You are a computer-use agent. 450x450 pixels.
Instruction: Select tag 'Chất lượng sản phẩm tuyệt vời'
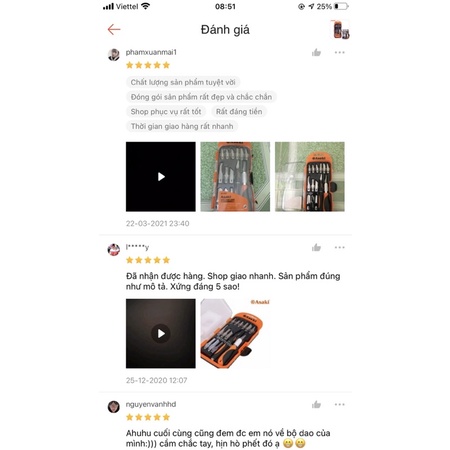(183, 82)
